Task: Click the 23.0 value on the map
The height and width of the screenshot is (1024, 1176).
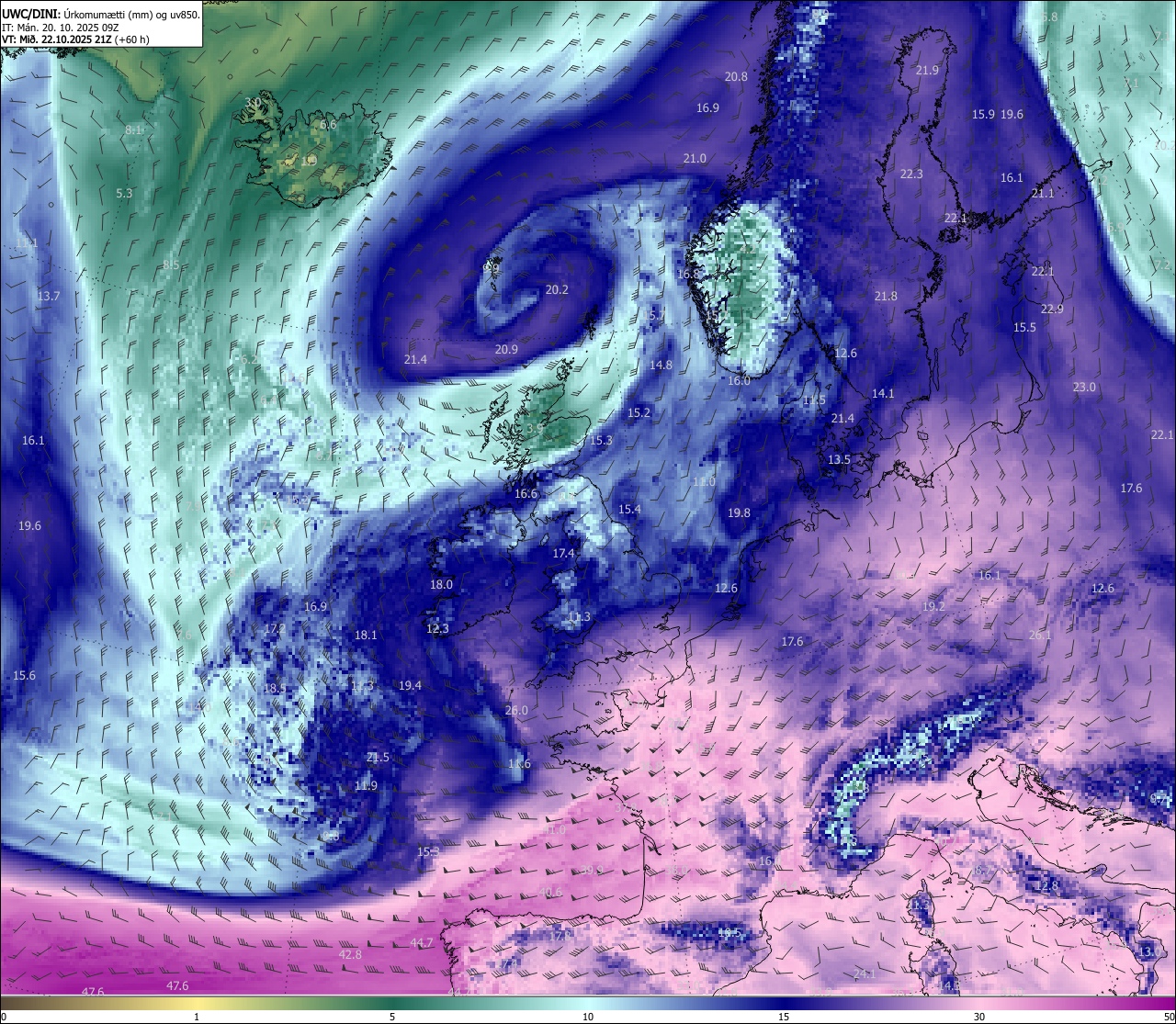Action: pos(1084,387)
